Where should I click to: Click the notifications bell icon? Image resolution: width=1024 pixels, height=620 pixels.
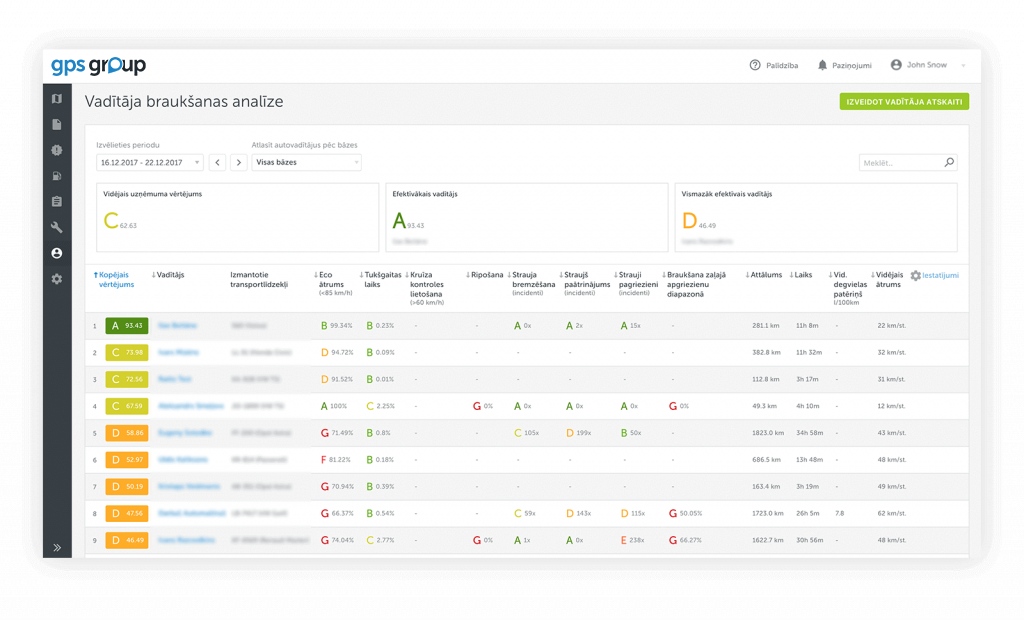coord(822,65)
